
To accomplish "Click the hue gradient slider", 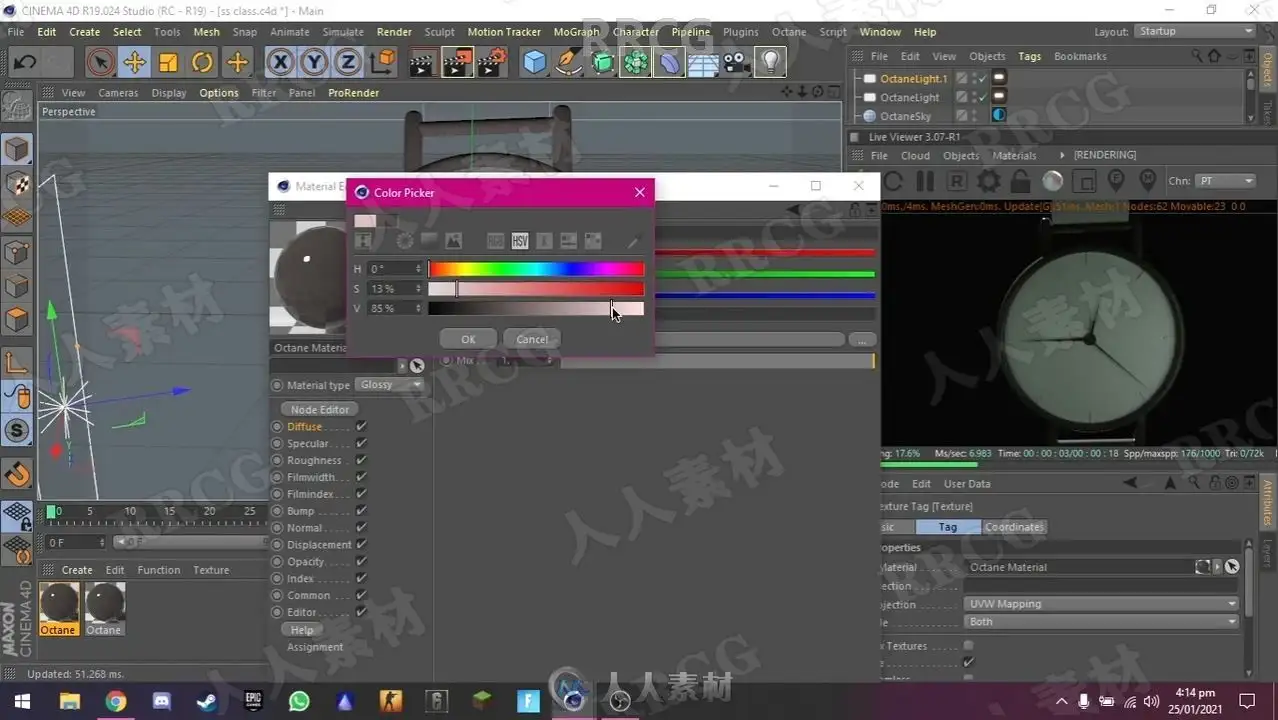I will tap(536, 269).
